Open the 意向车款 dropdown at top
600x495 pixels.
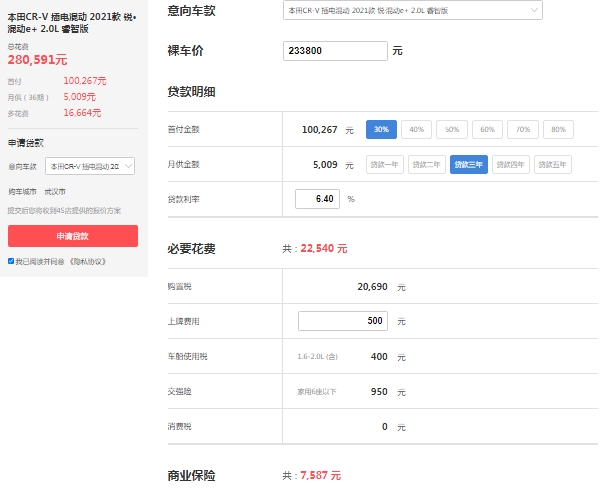(x=412, y=11)
